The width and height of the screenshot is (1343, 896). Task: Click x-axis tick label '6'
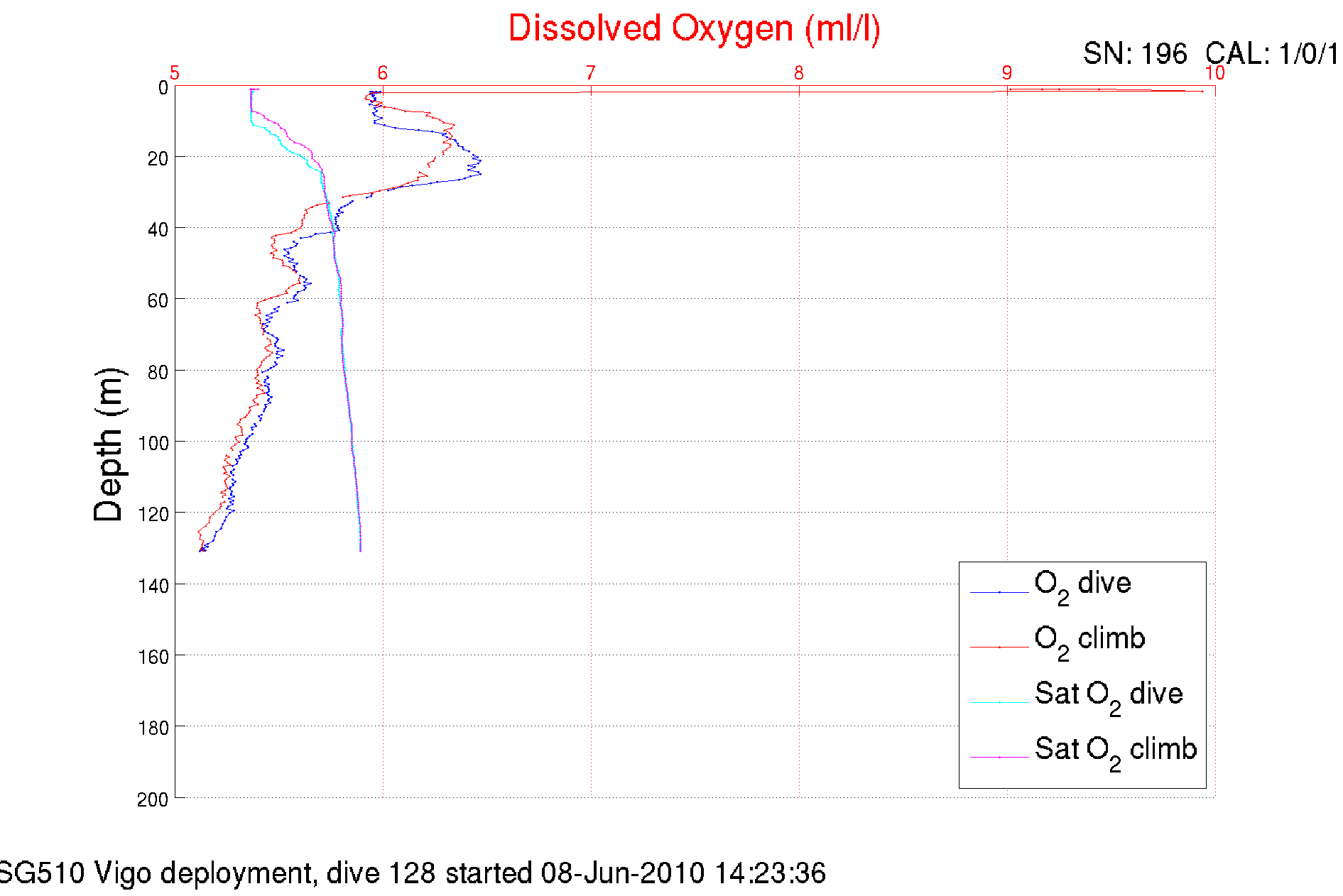[383, 73]
